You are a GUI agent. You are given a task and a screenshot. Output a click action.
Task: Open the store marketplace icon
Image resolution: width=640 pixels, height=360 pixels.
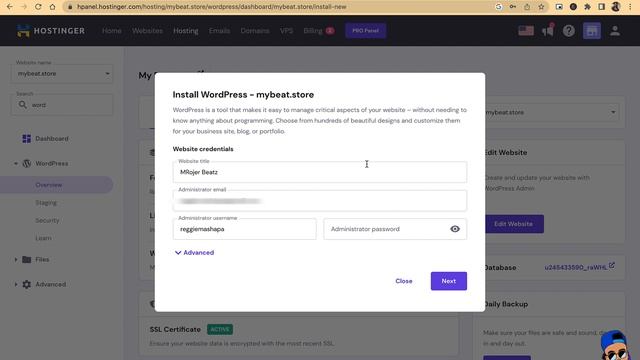tap(592, 31)
